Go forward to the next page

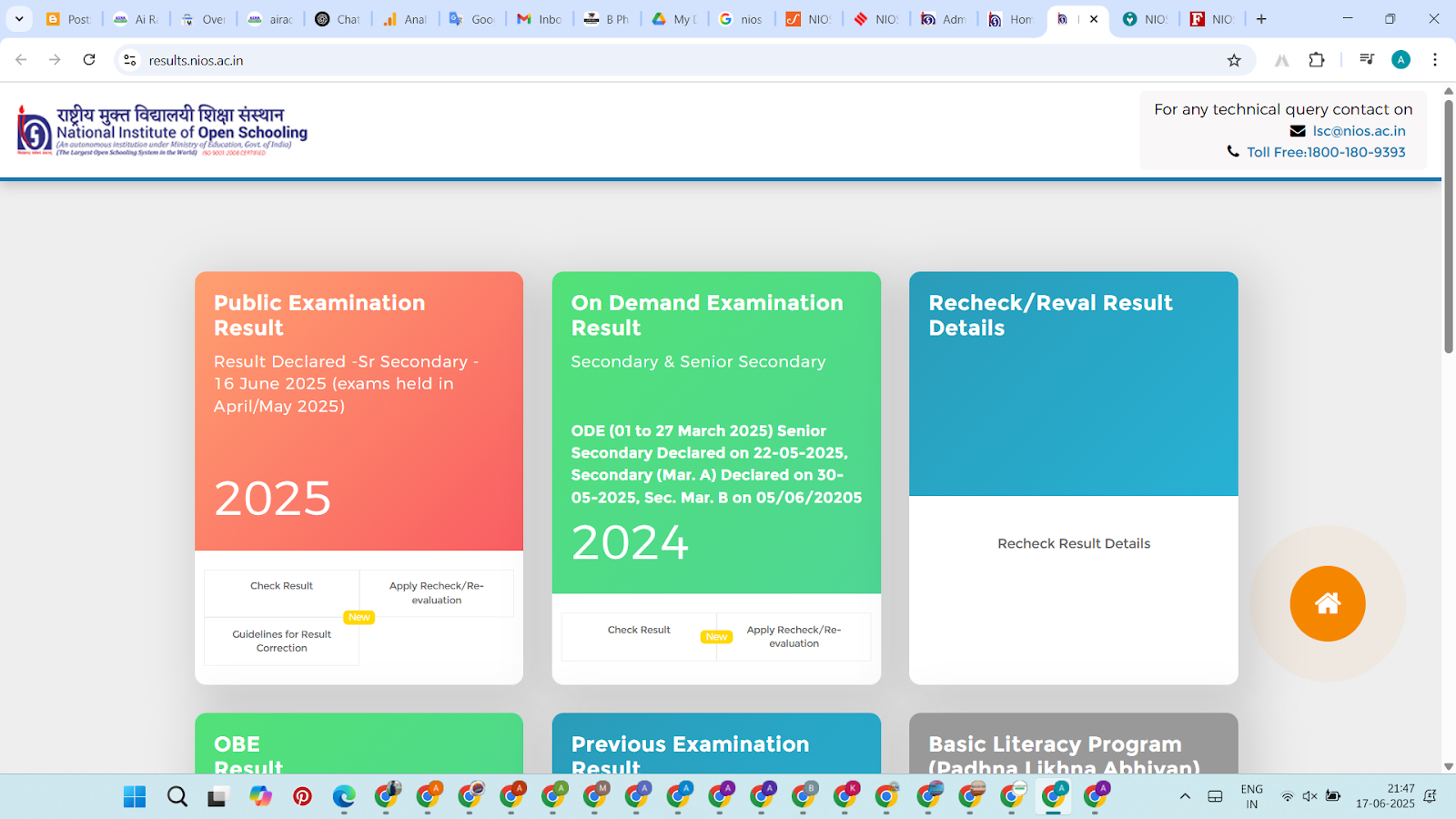55,60
